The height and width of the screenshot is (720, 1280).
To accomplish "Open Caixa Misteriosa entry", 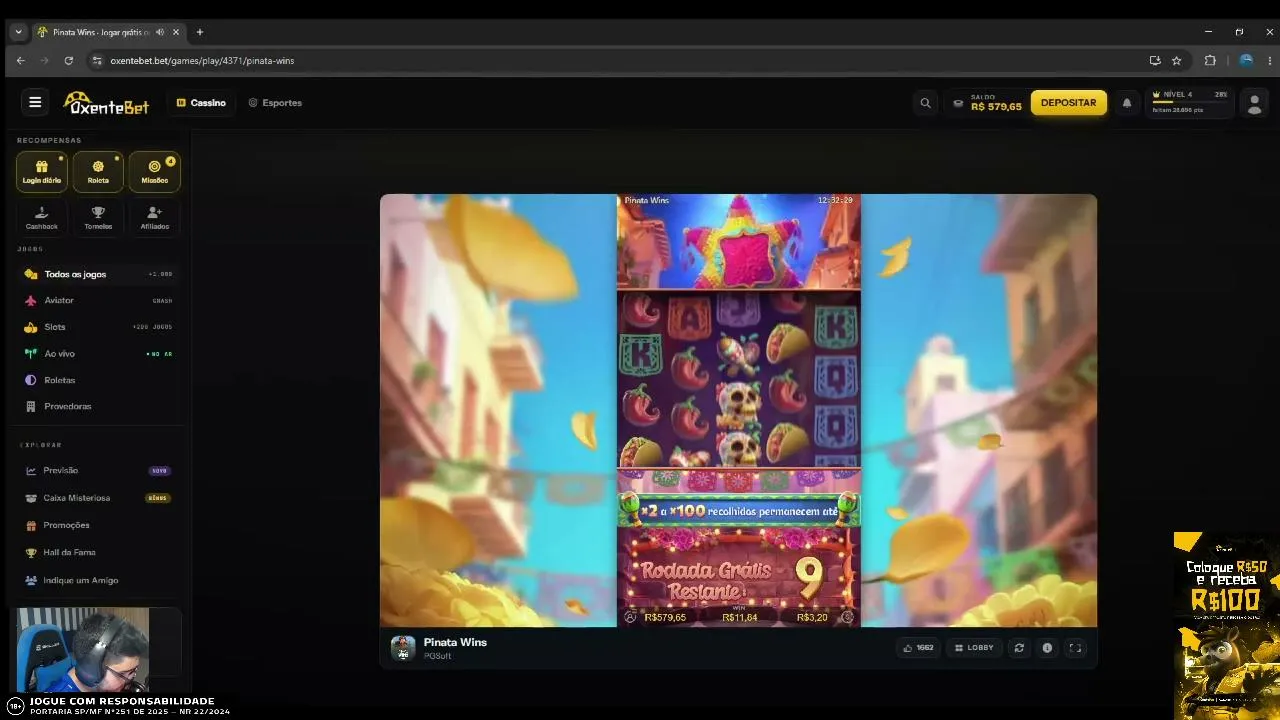I will (98, 498).
